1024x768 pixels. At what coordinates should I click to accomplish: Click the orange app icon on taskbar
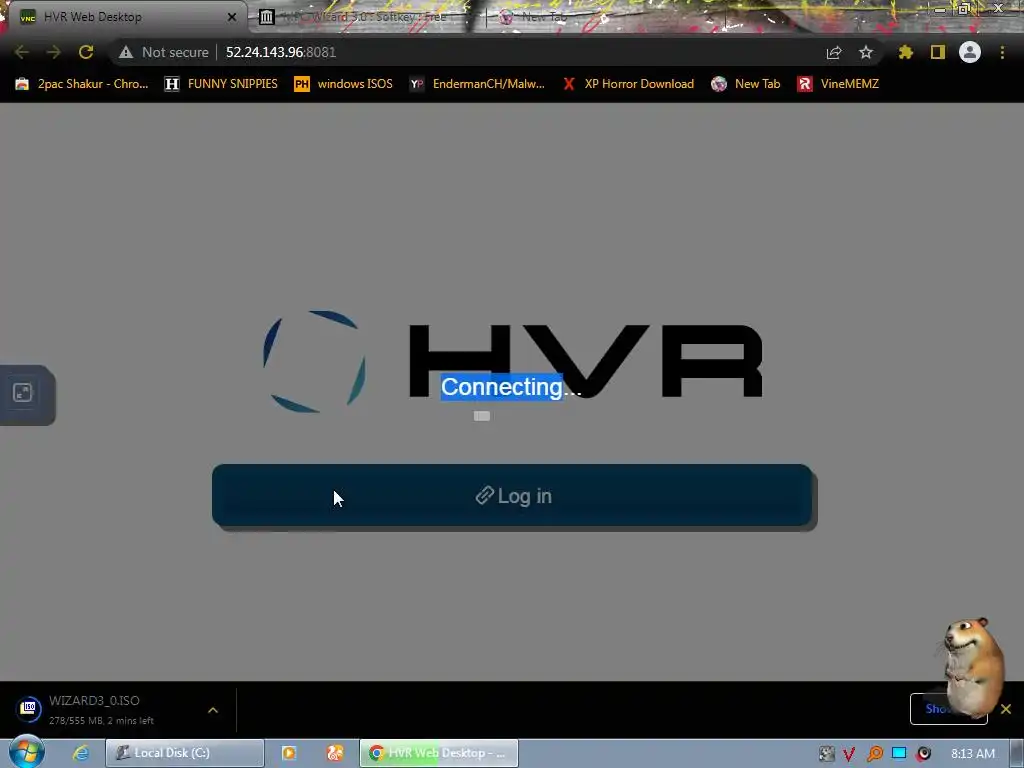click(x=335, y=753)
